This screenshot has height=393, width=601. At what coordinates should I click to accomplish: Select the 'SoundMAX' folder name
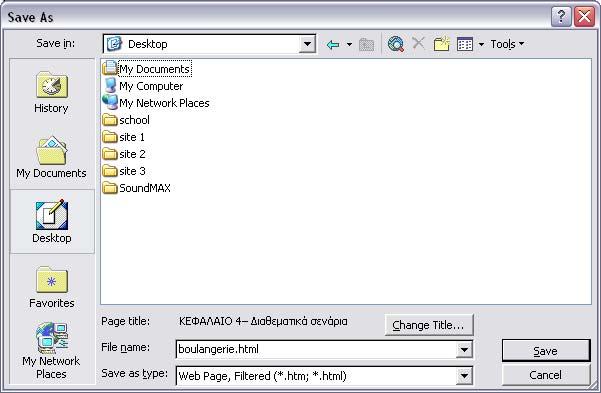click(x=145, y=188)
